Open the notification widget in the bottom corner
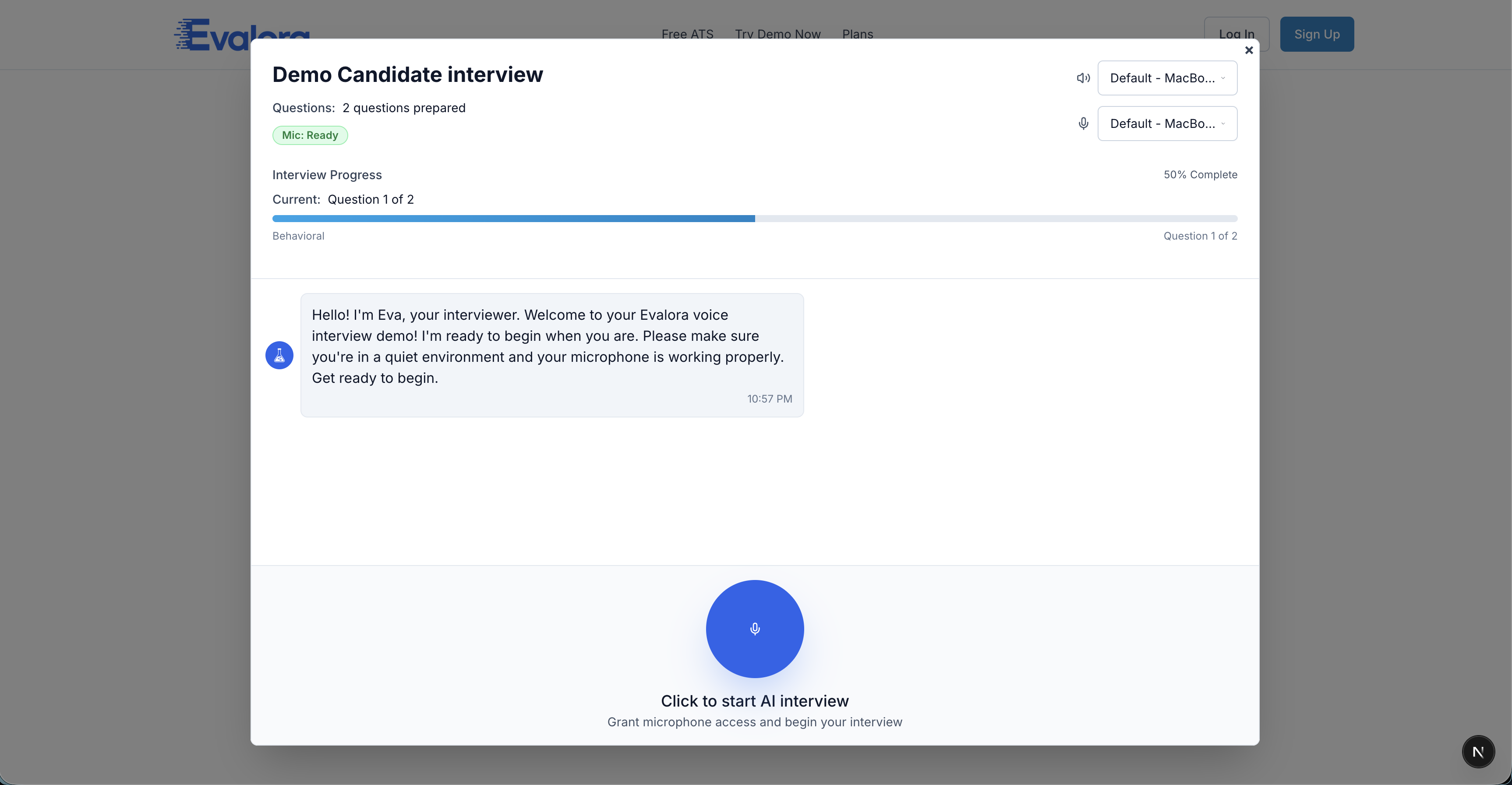Screen dimensions: 1512x785 coord(1478,752)
